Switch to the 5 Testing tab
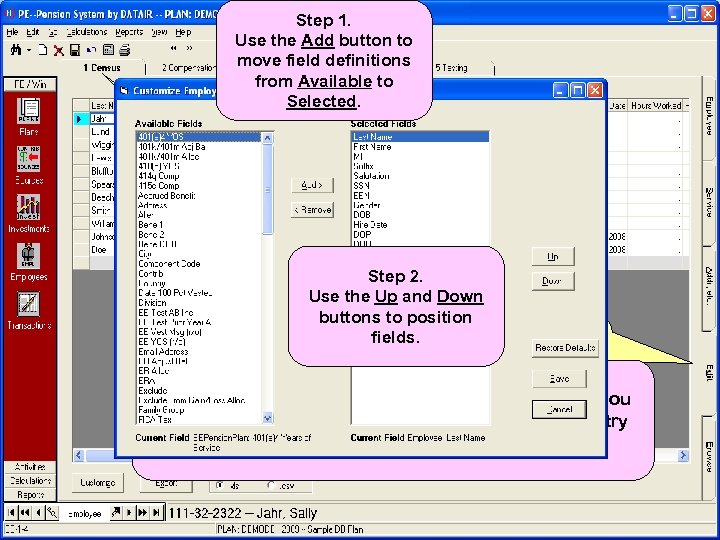 (x=451, y=68)
